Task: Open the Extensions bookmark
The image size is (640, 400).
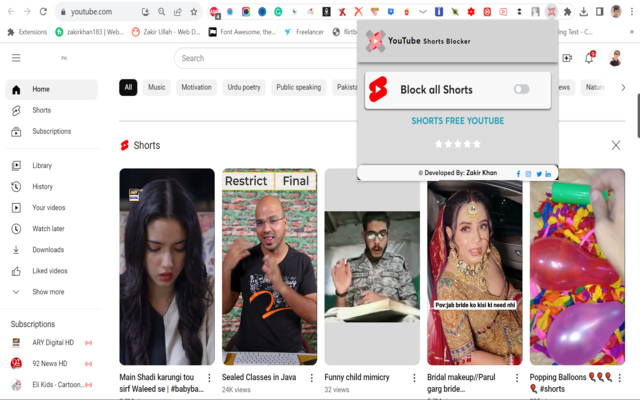Action: pyautogui.click(x=27, y=32)
